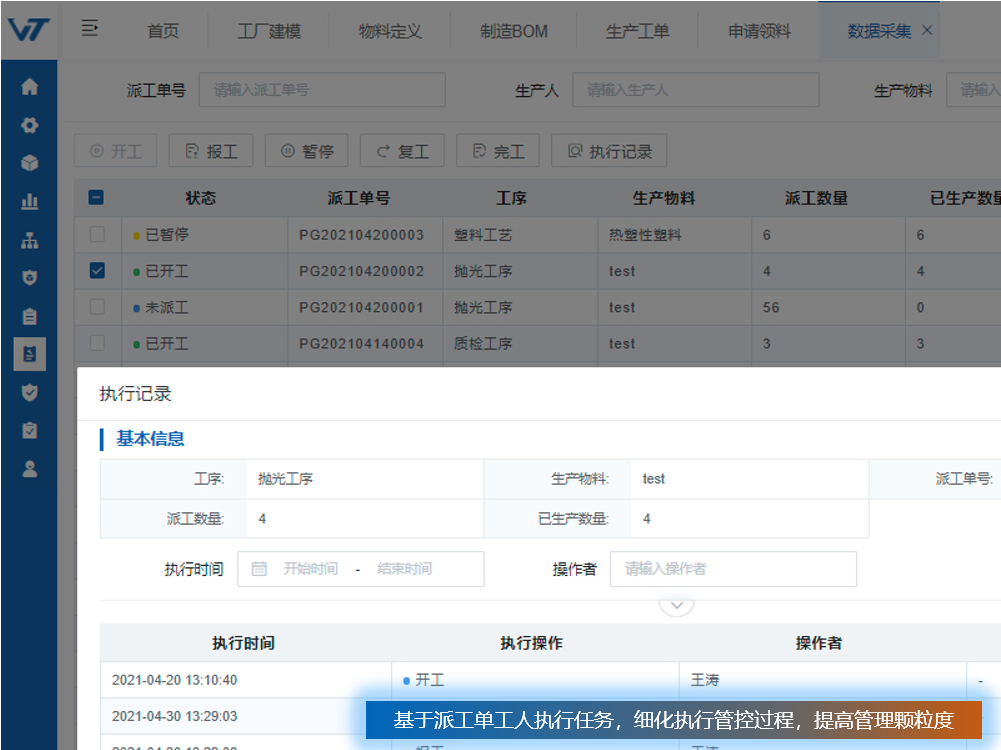Click the home icon in the sidebar

click(x=29, y=87)
